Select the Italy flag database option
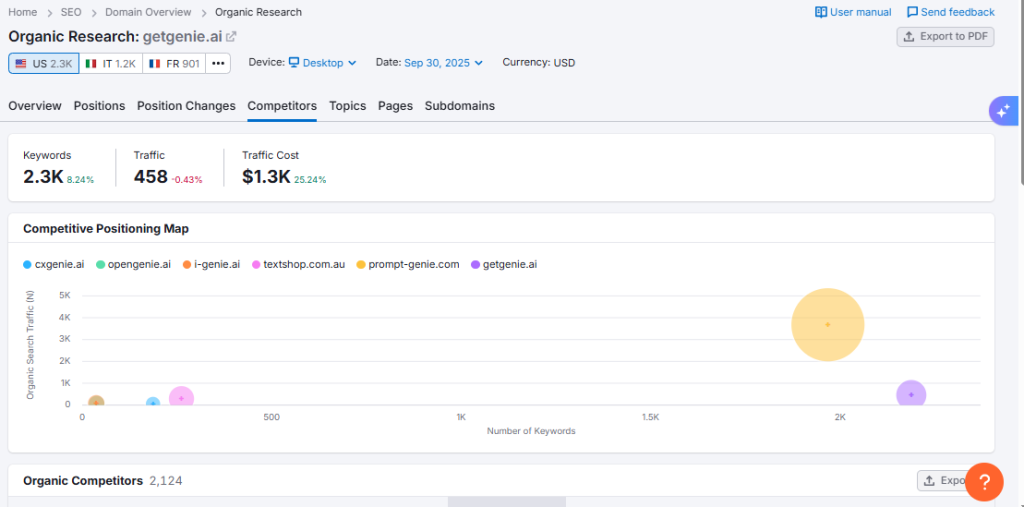The width and height of the screenshot is (1024, 507). click(110, 63)
